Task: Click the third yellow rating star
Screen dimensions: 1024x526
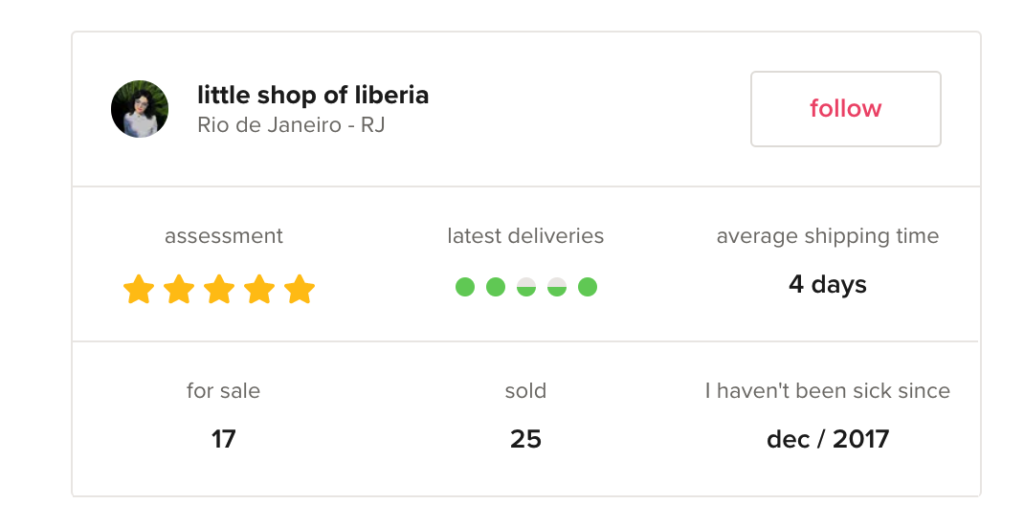Action: (x=219, y=290)
